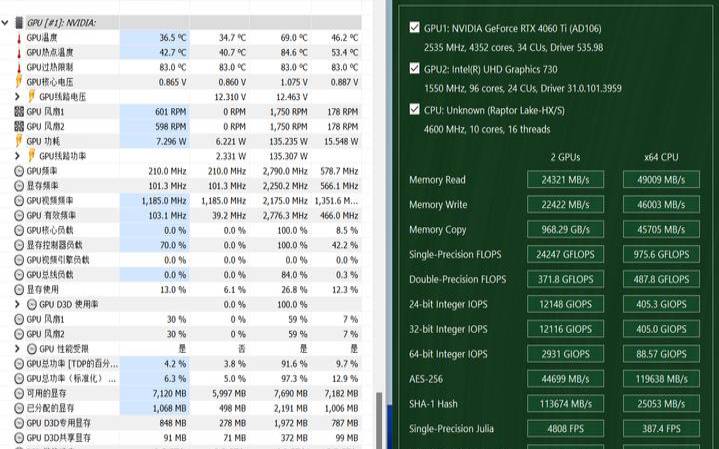The width and height of the screenshot is (719, 449).
Task: Click the round icon beside GPU总线负载
Action: pos(19,275)
